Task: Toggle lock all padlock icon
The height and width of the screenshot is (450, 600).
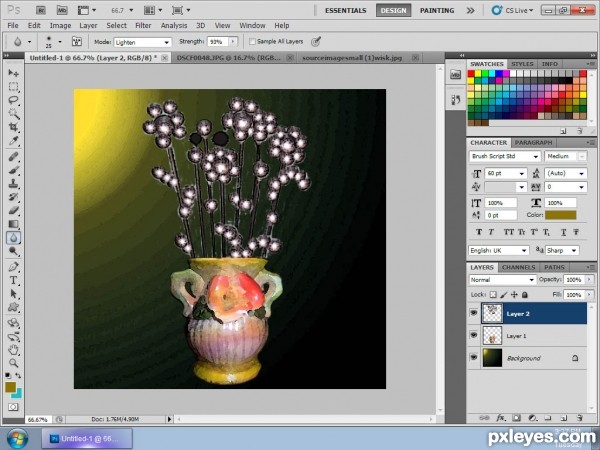Action: pyautogui.click(x=525, y=295)
